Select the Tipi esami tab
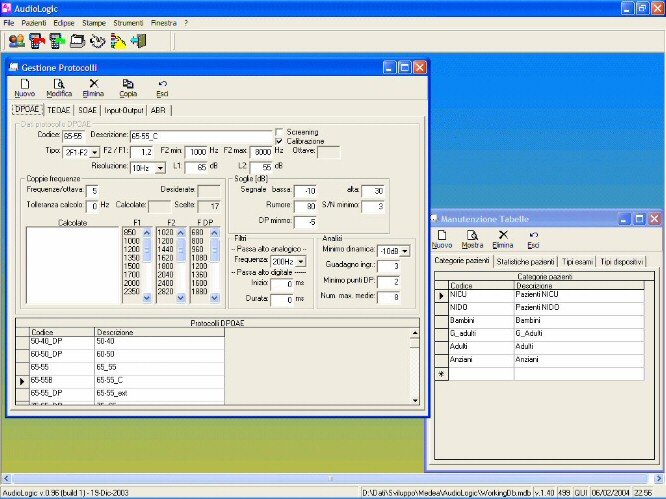This screenshot has height=499, width=666. (x=577, y=262)
